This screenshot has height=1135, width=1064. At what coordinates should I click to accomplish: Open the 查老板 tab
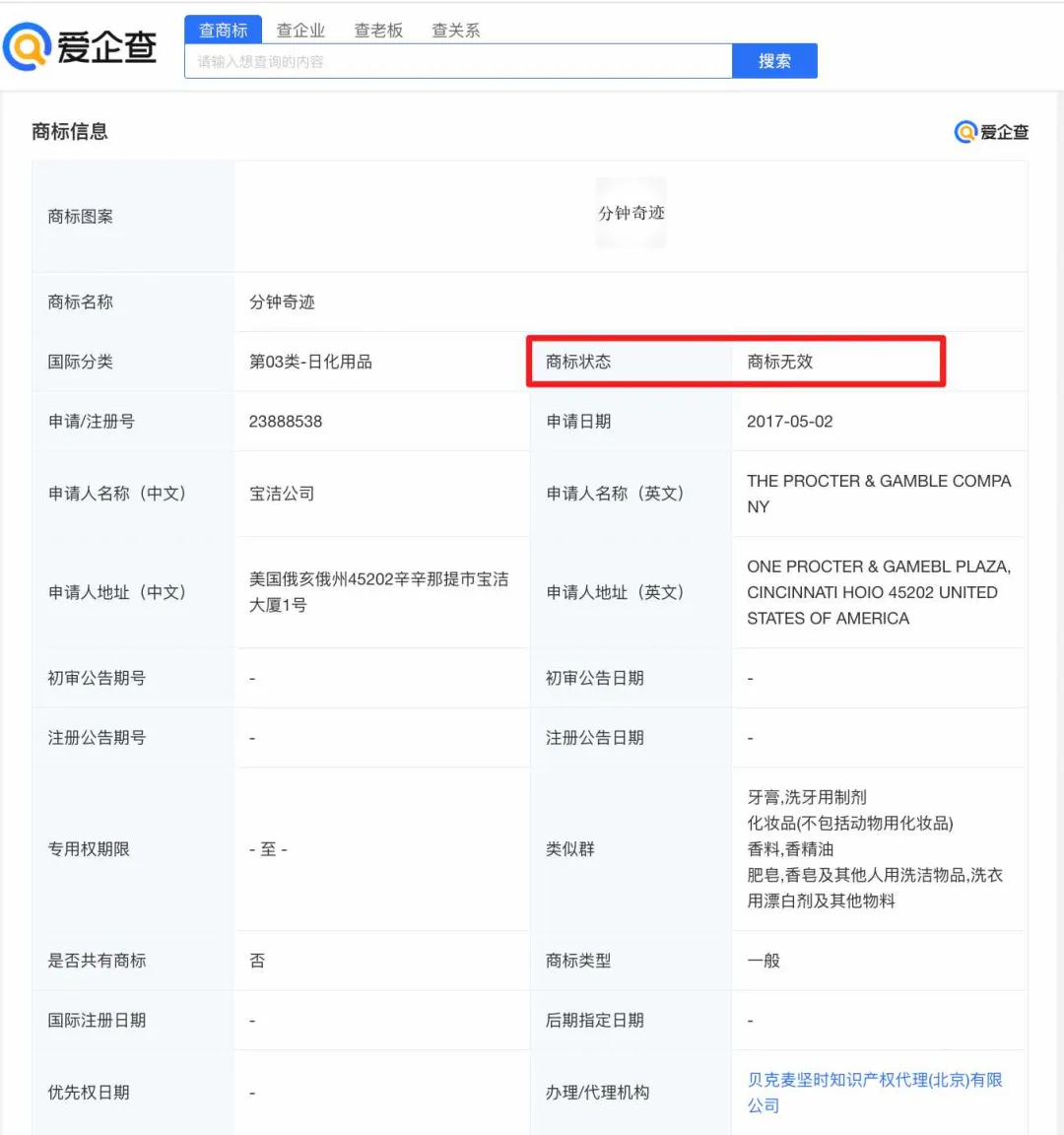pos(378,31)
